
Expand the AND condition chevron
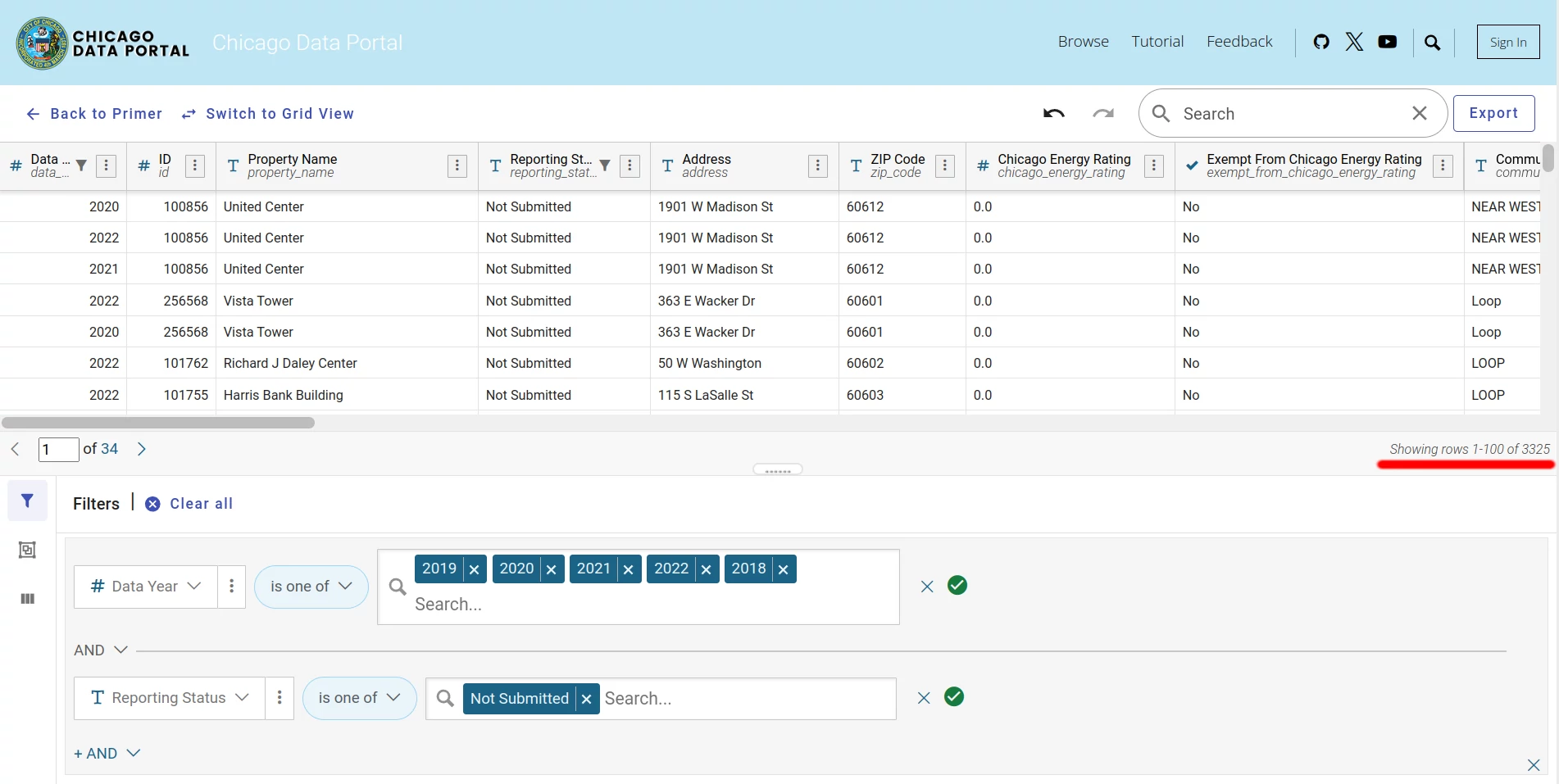click(121, 650)
